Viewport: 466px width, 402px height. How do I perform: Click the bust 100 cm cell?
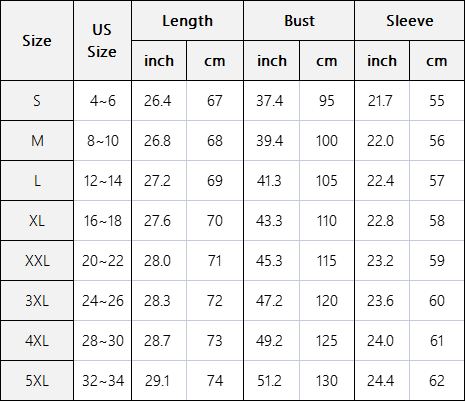click(x=327, y=141)
